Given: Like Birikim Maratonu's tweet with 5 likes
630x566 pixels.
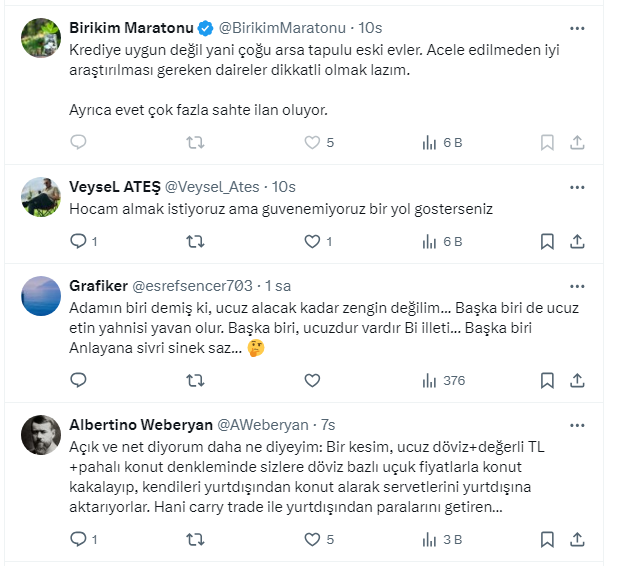Looking at the screenshot, I should 312,143.
